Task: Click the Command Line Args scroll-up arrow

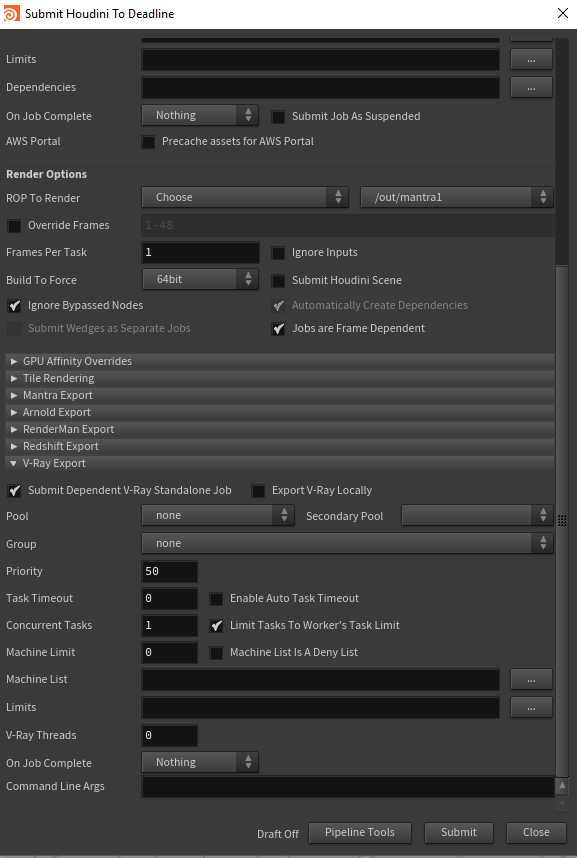Action: [562, 785]
